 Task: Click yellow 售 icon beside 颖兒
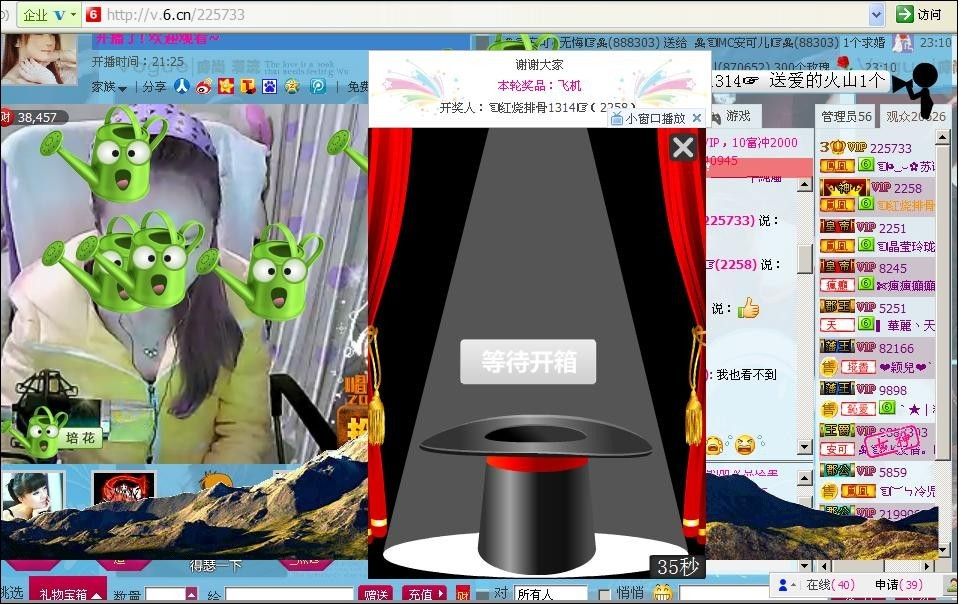click(829, 367)
